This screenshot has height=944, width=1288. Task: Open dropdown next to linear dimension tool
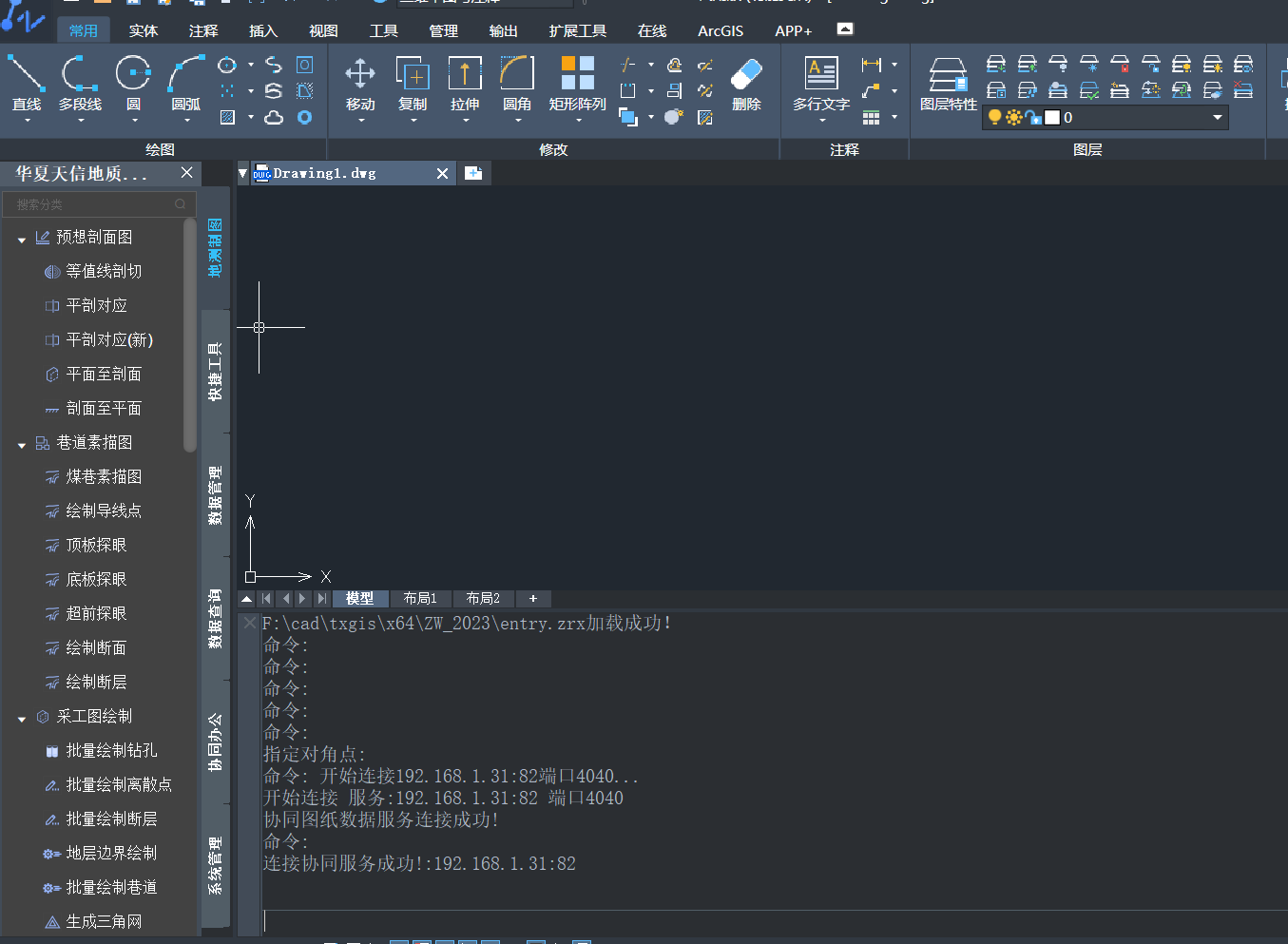894,65
